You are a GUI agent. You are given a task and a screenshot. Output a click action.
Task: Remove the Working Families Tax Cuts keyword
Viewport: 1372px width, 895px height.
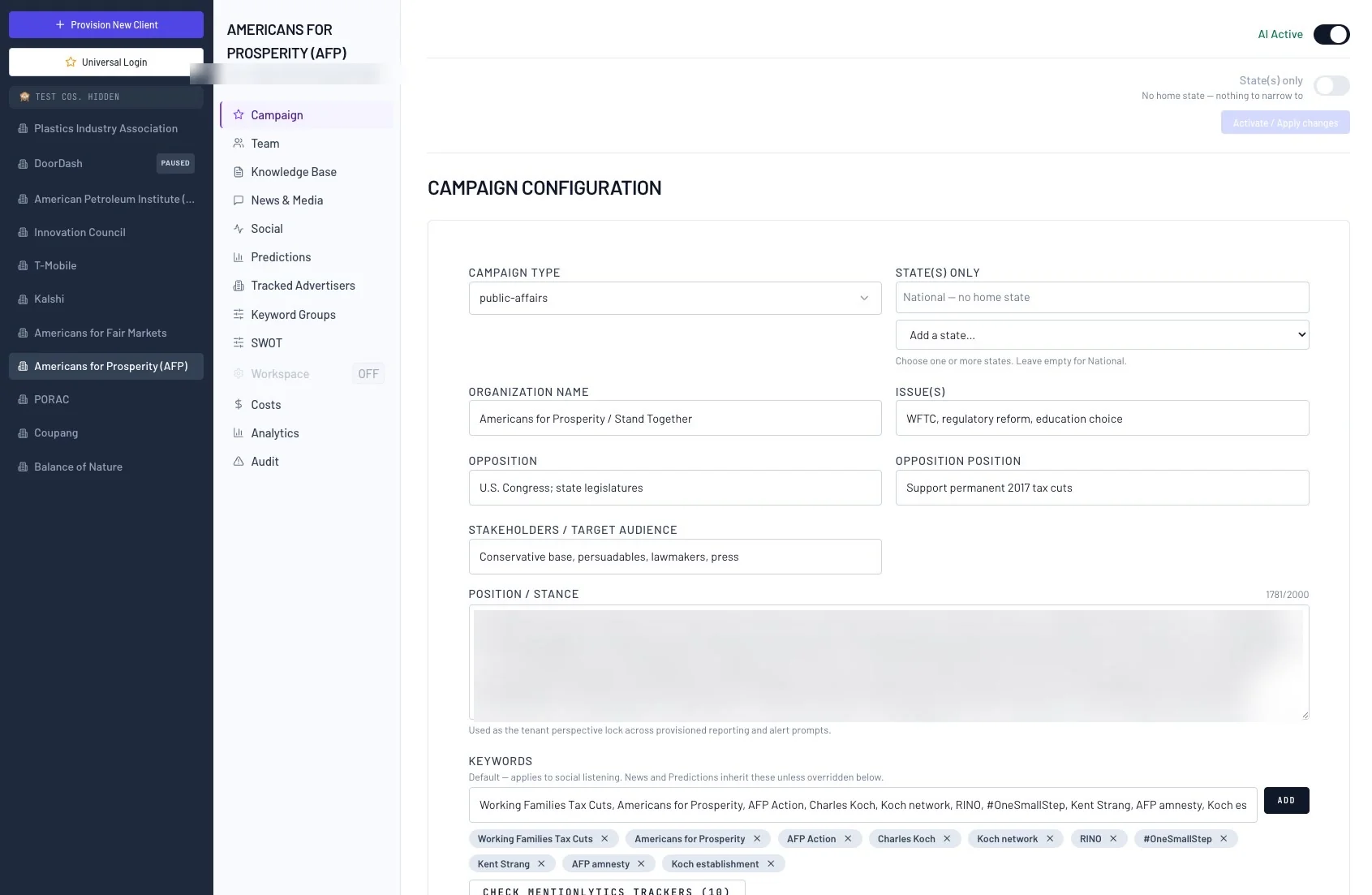[604, 839]
